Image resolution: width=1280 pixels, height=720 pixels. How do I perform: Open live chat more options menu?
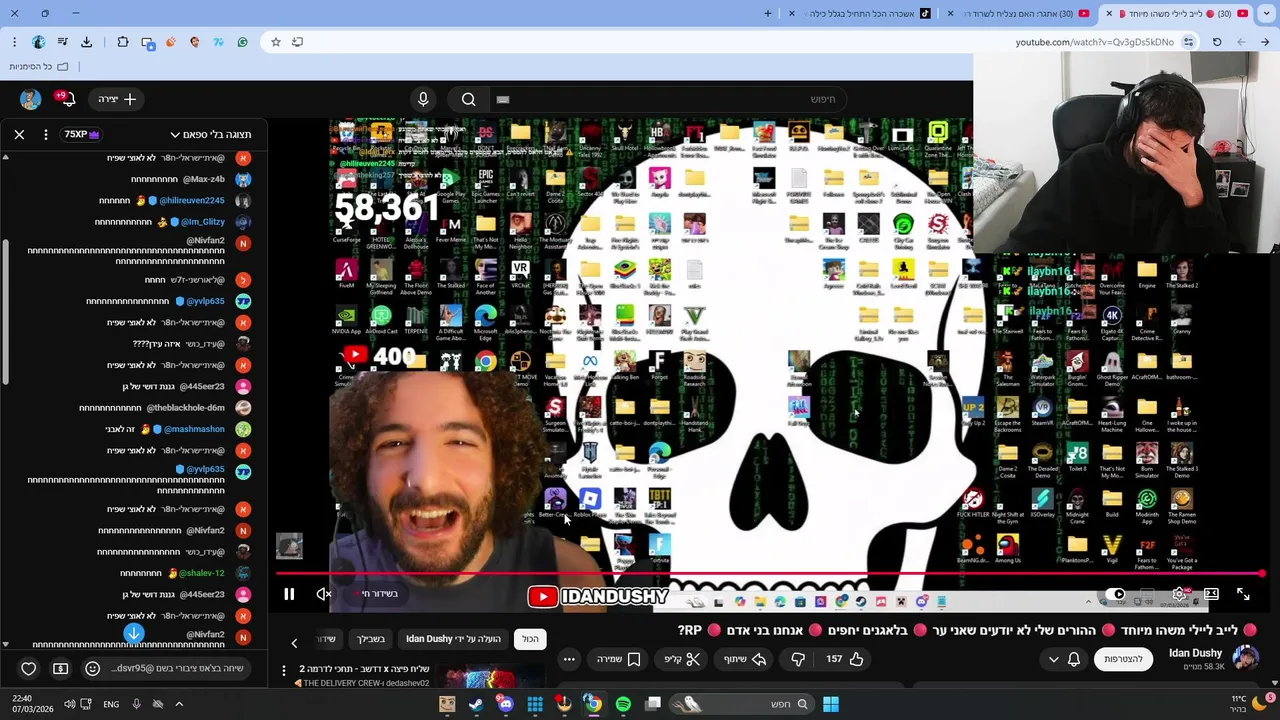45,134
